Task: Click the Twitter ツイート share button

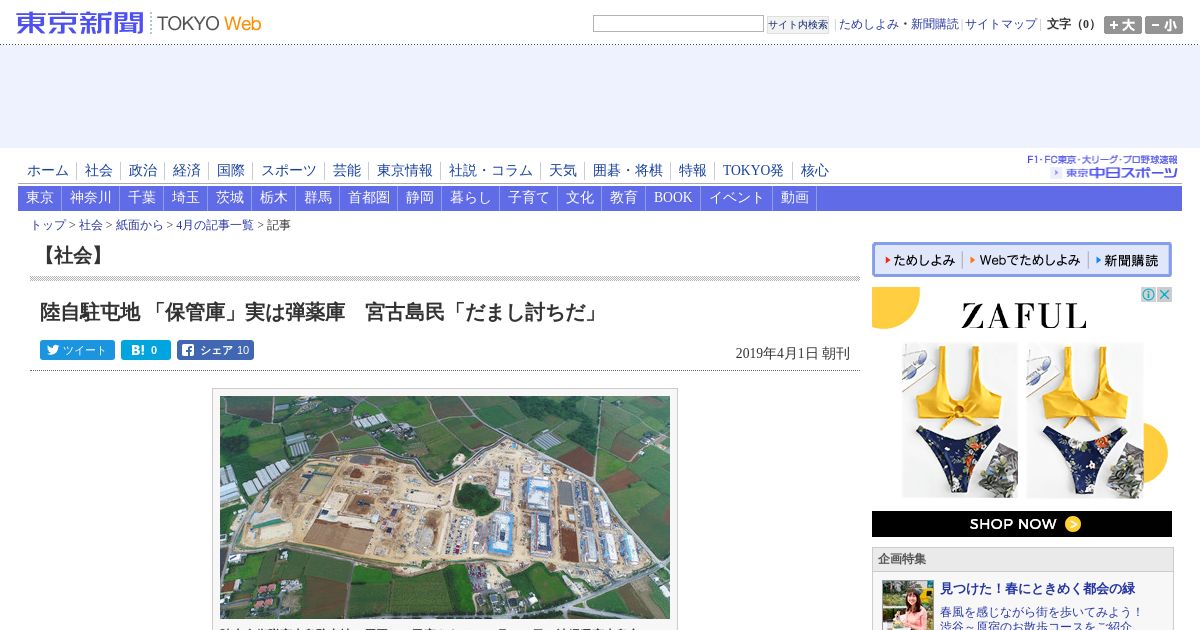Action: coord(77,350)
